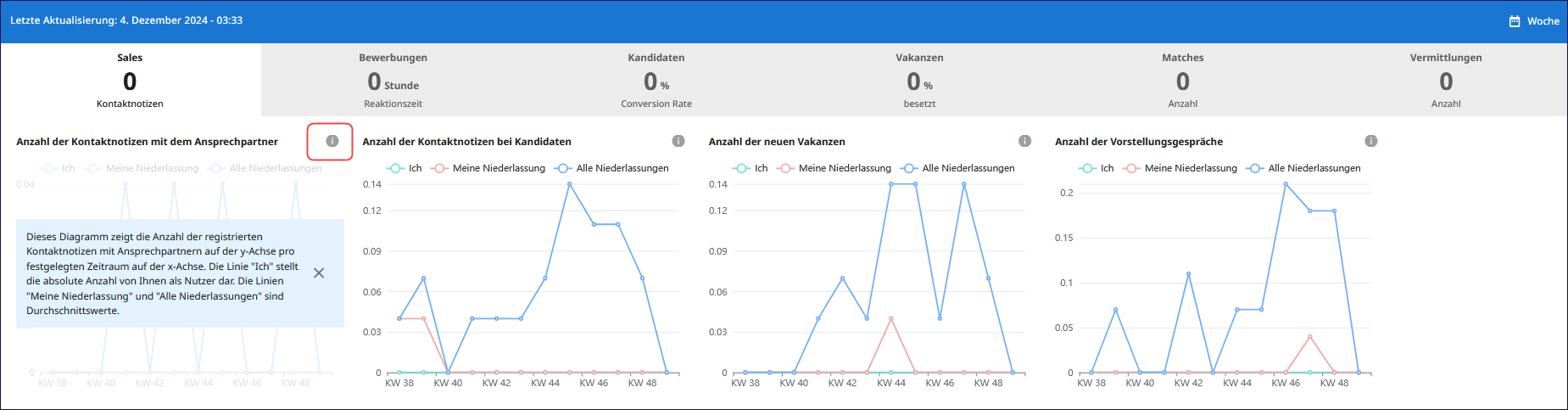Select the Matches tab

1182,80
